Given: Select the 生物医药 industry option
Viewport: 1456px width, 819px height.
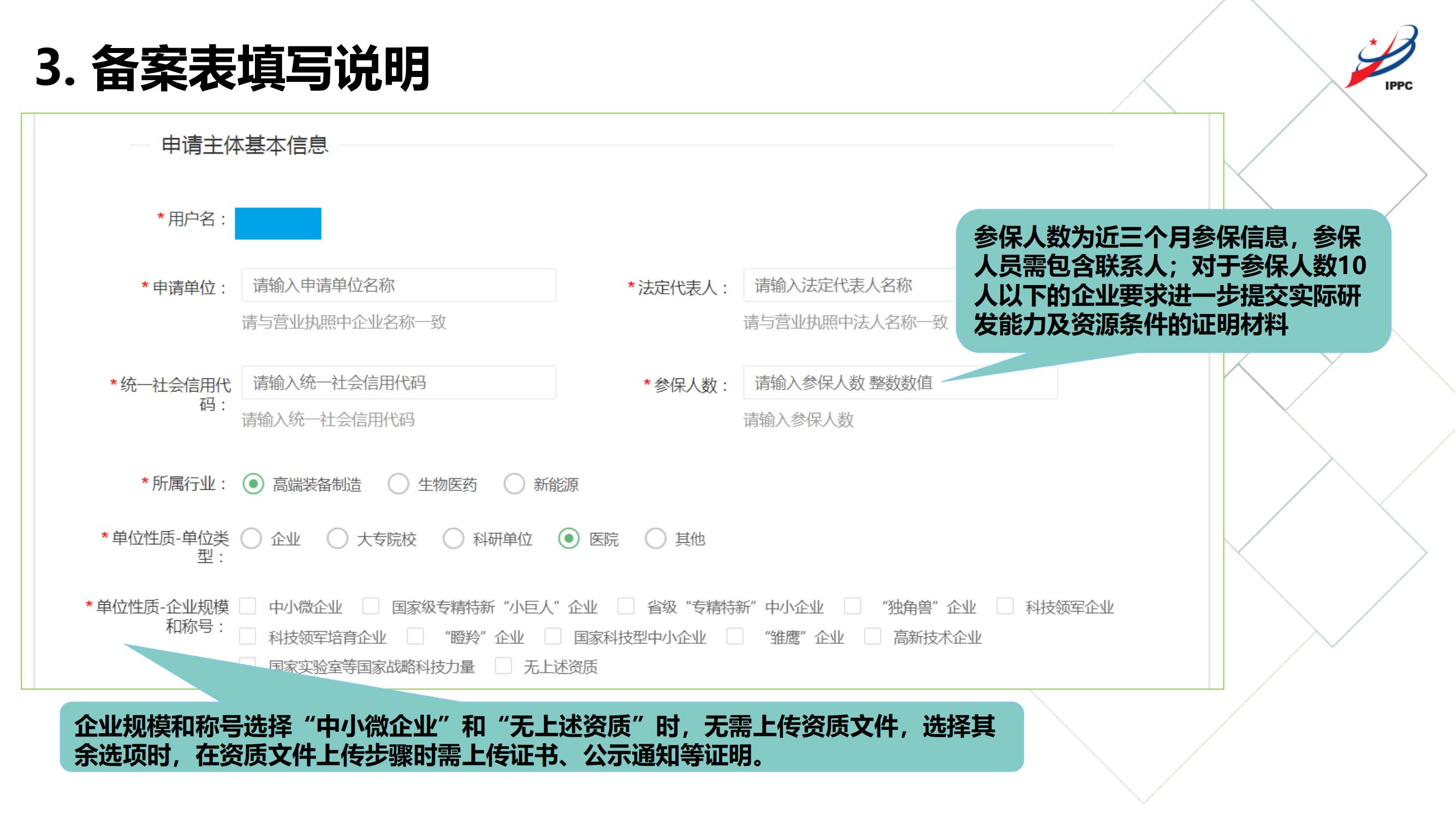Looking at the screenshot, I should click(x=399, y=484).
